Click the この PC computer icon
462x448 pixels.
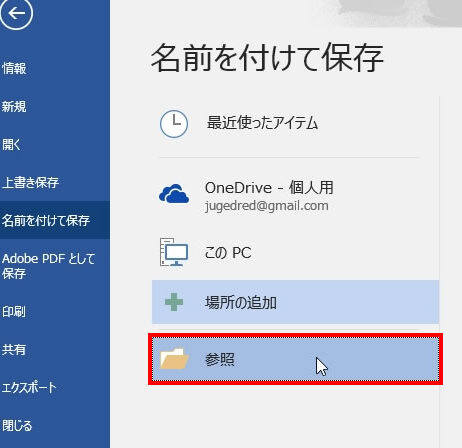tap(174, 252)
